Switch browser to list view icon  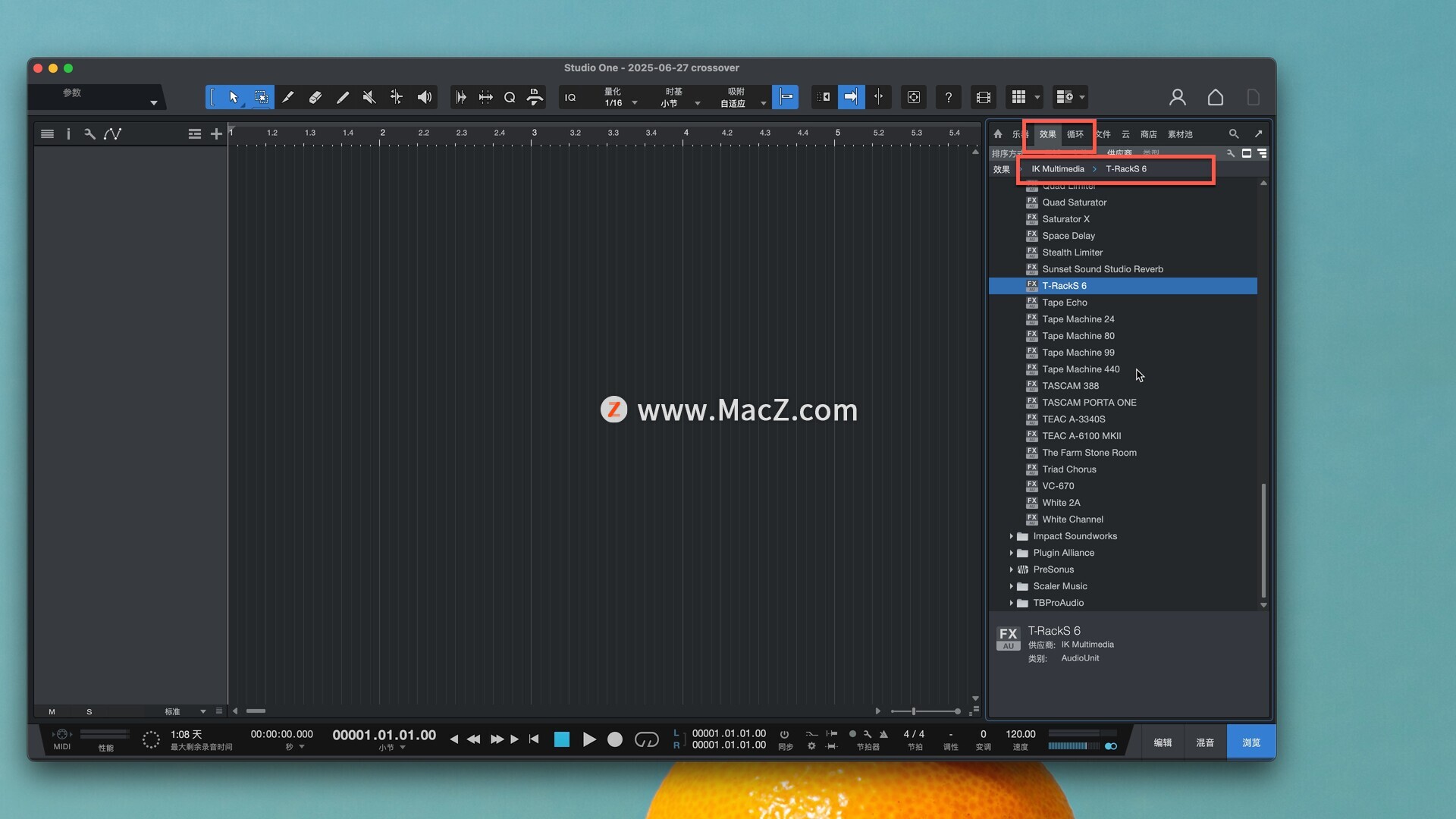(1263, 153)
